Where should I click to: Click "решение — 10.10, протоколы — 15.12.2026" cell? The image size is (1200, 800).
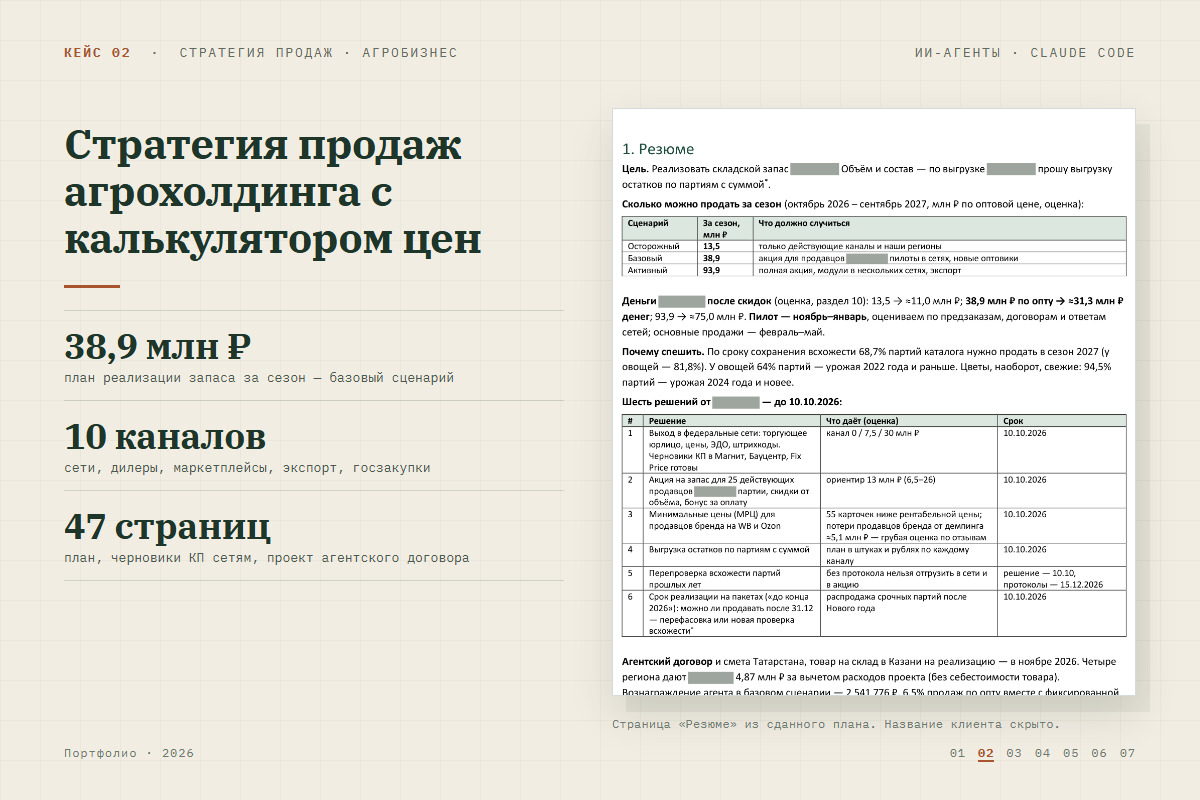[x=1061, y=578]
